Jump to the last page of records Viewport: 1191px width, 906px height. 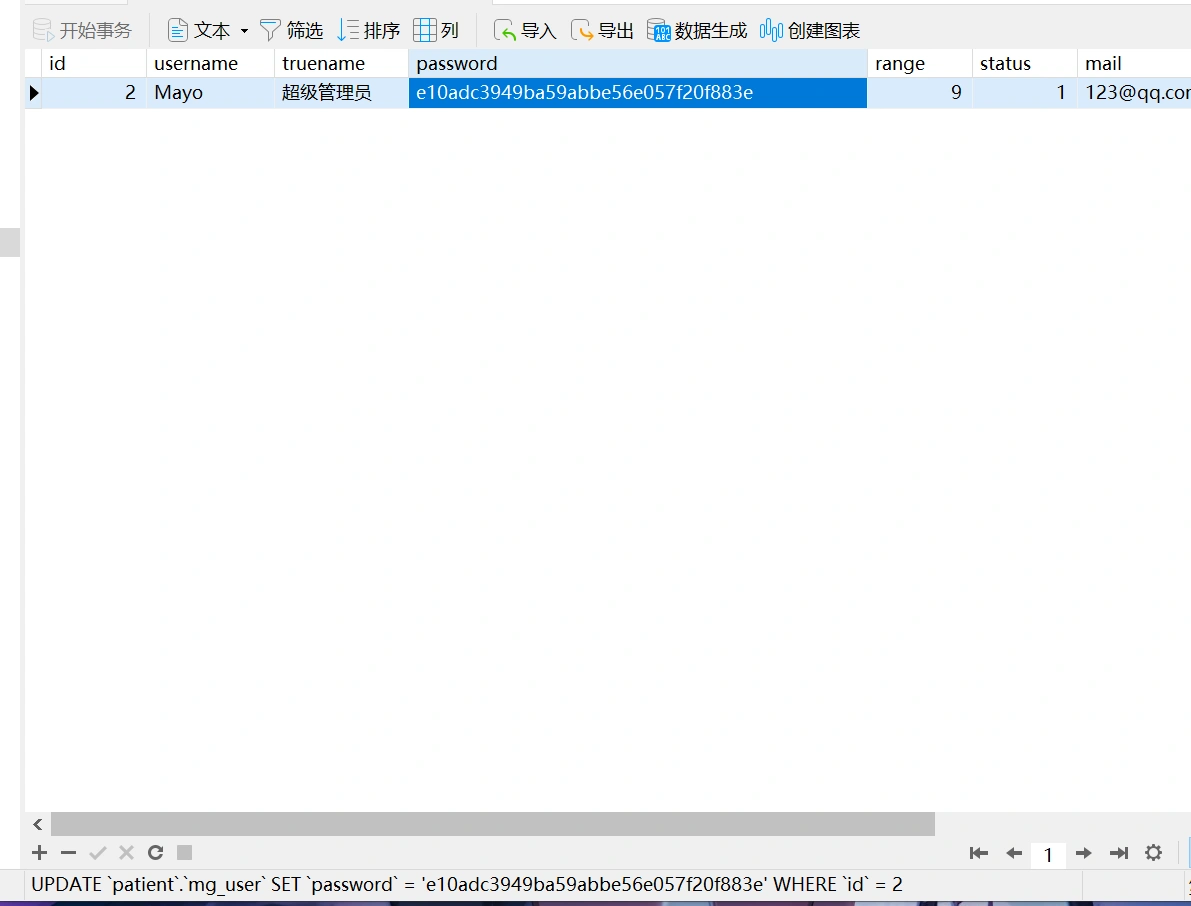point(1119,853)
